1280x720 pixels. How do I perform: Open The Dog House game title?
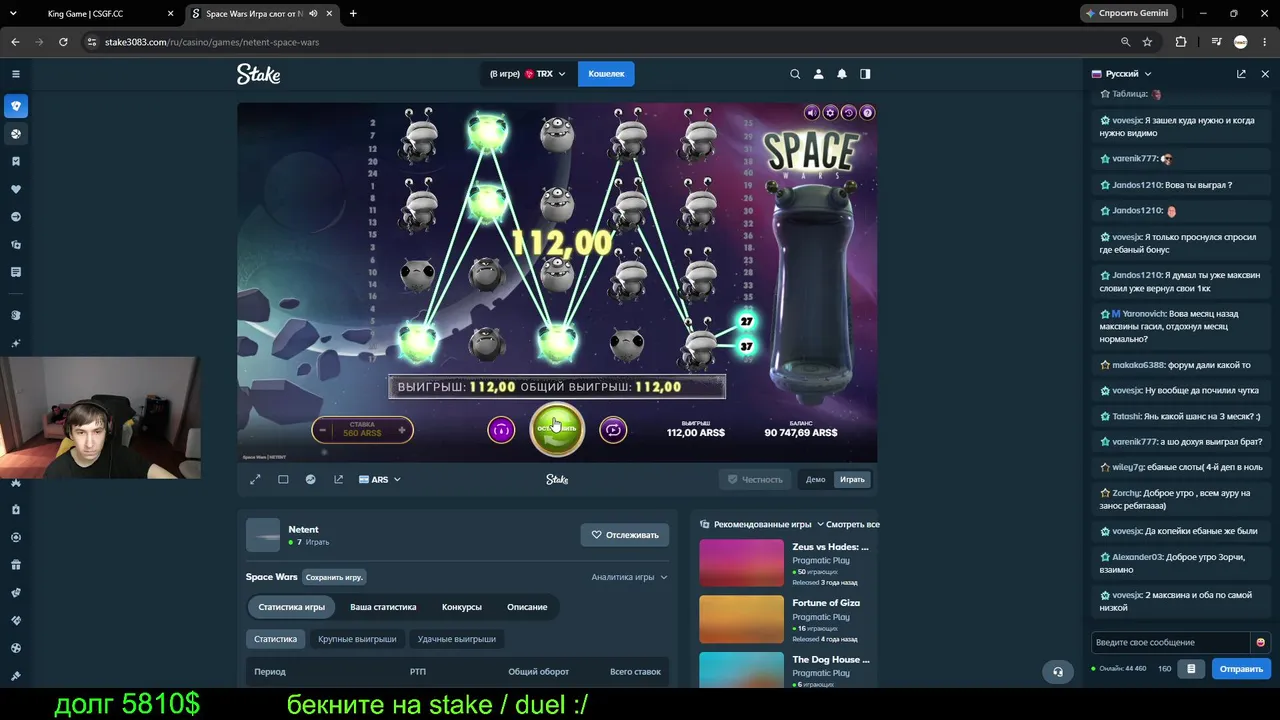click(831, 660)
